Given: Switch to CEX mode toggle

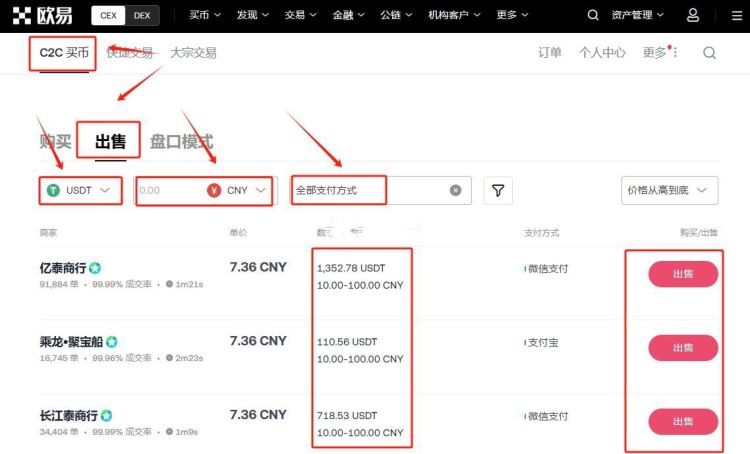Looking at the screenshot, I should coord(109,15).
